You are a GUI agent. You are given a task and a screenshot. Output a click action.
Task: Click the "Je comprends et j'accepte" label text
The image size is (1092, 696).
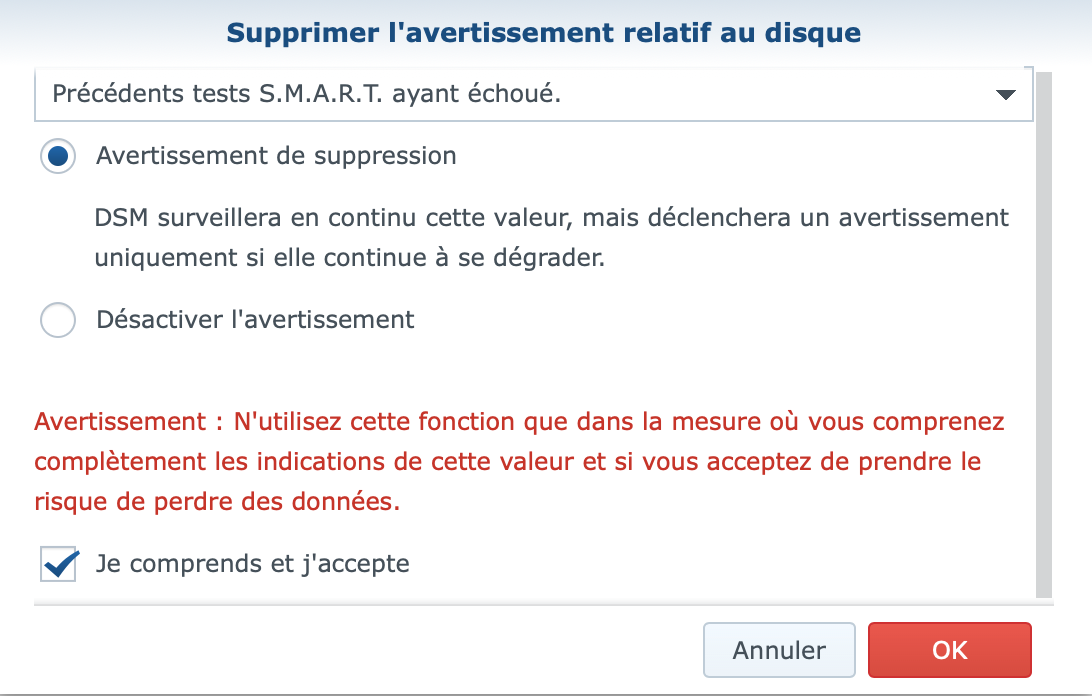pos(253,564)
